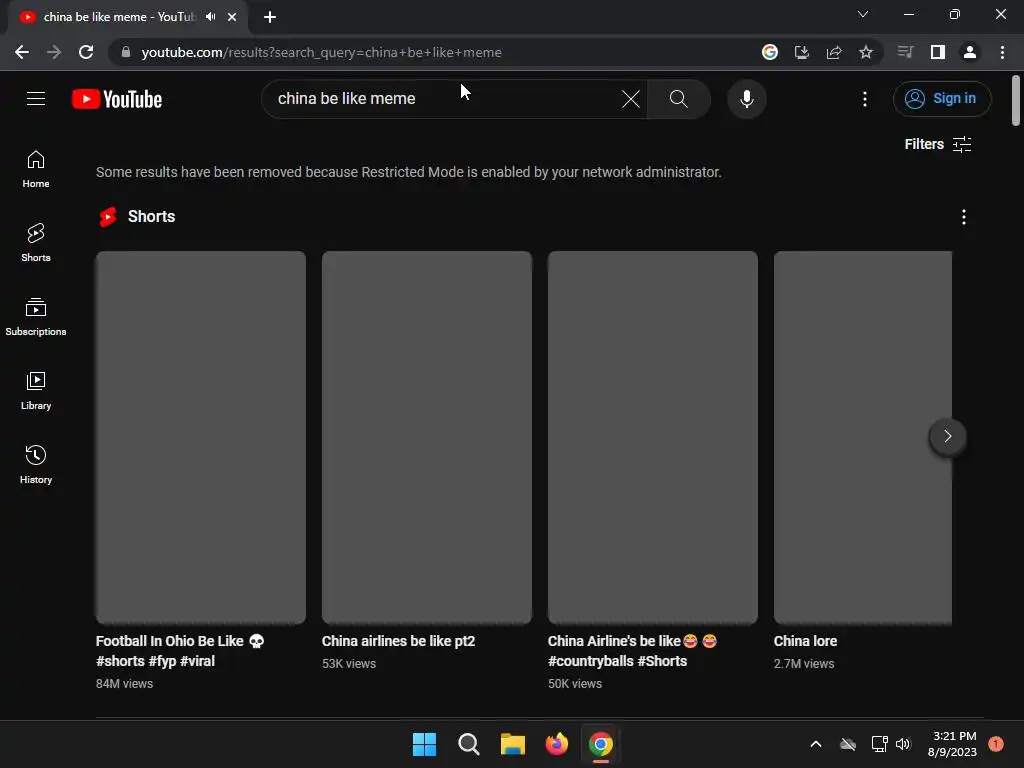
Task: Open Windows taskbar search
Action: [469, 744]
